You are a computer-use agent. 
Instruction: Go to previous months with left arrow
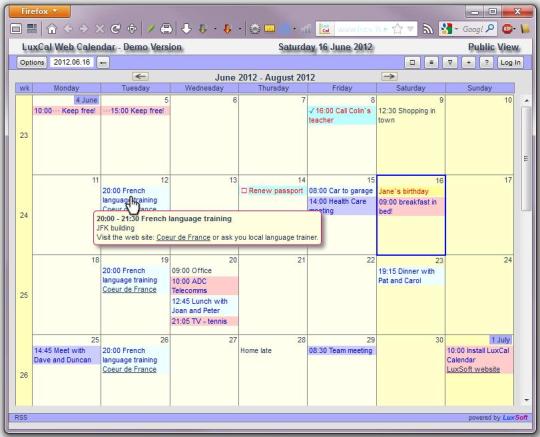tap(141, 76)
